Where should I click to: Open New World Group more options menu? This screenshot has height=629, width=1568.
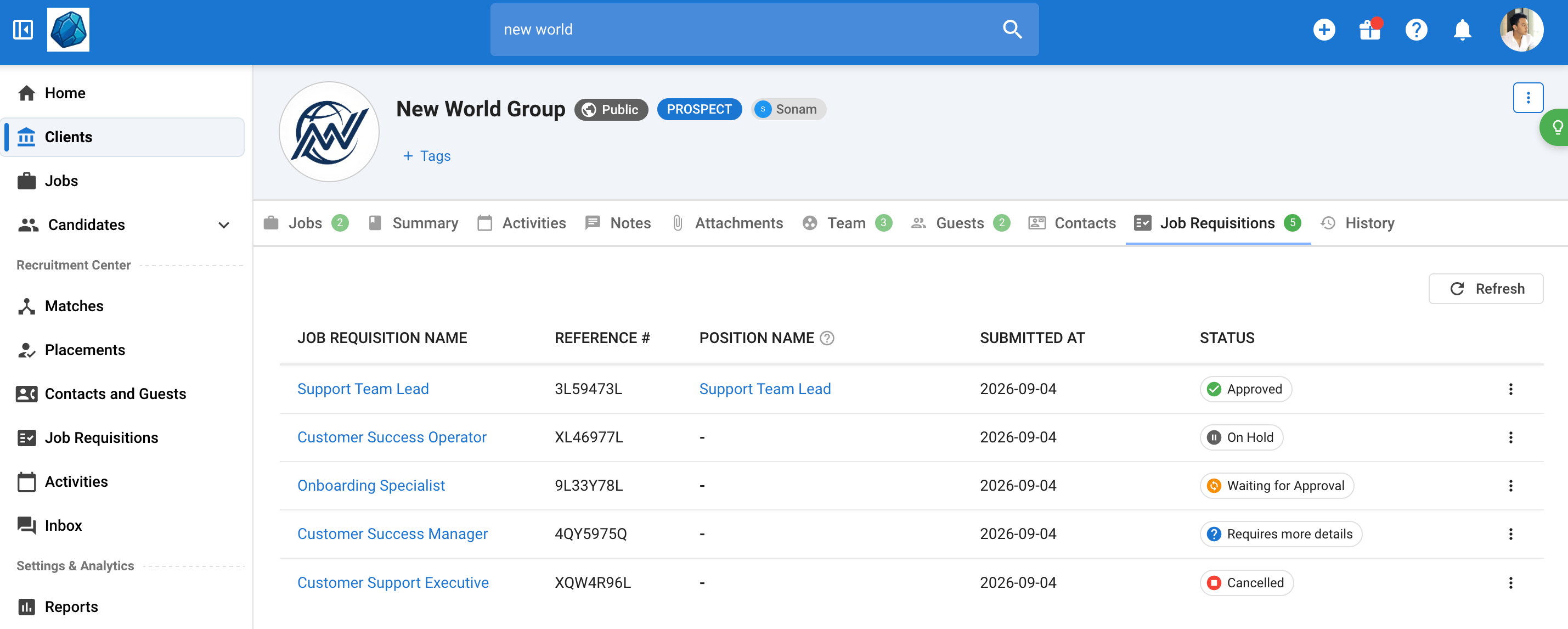(x=1527, y=98)
